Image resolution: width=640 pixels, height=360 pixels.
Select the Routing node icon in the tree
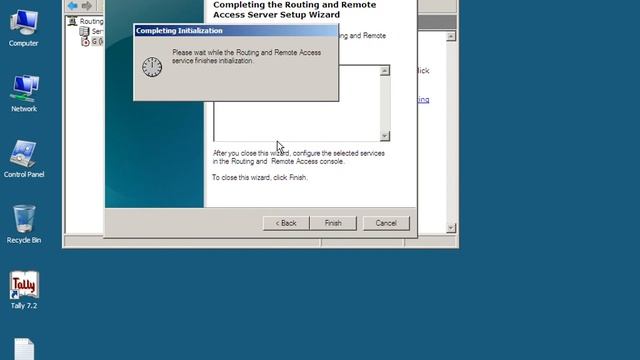[73, 21]
